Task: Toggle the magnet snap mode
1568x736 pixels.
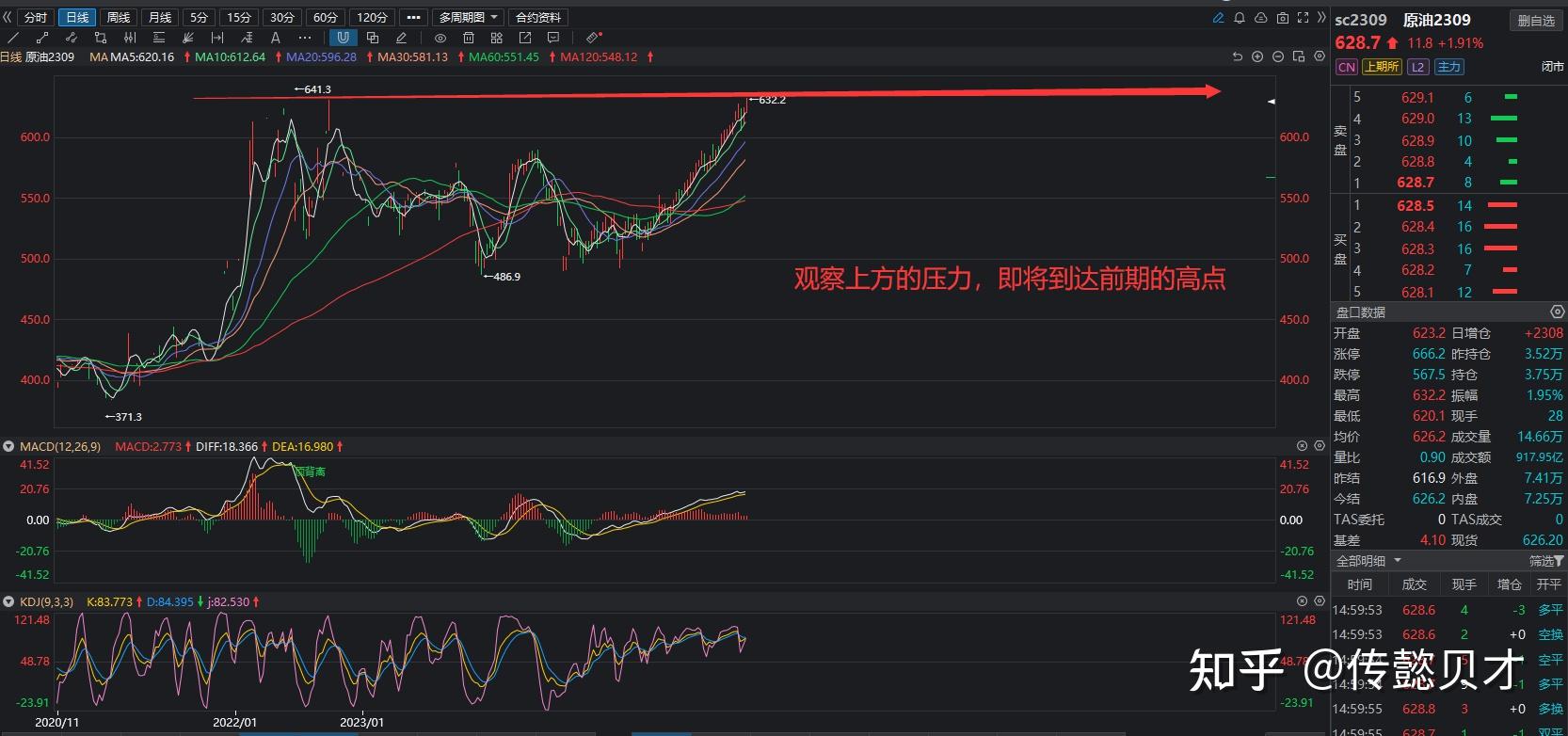Action: click(343, 38)
